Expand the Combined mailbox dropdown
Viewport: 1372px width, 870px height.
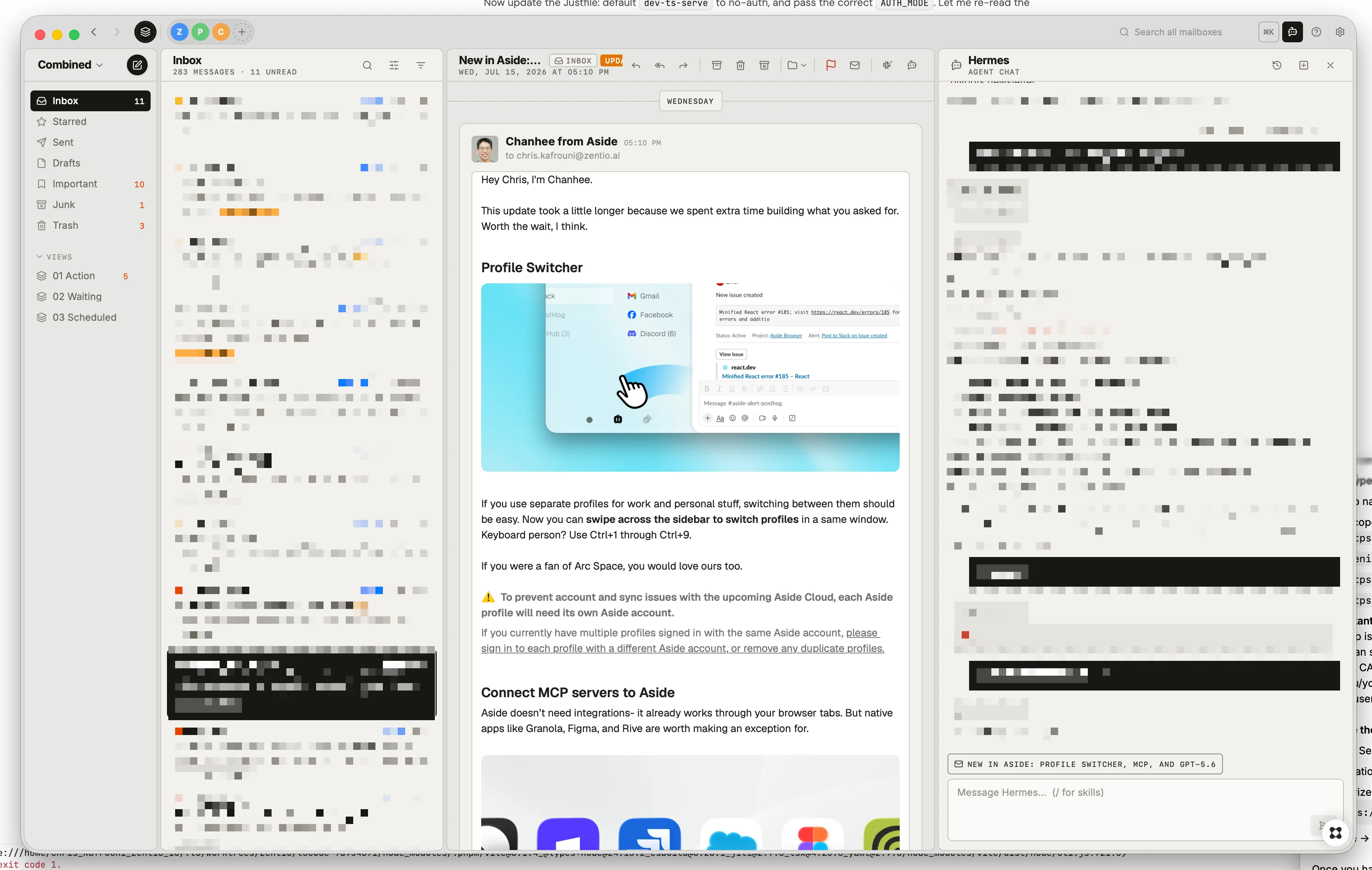click(x=70, y=65)
